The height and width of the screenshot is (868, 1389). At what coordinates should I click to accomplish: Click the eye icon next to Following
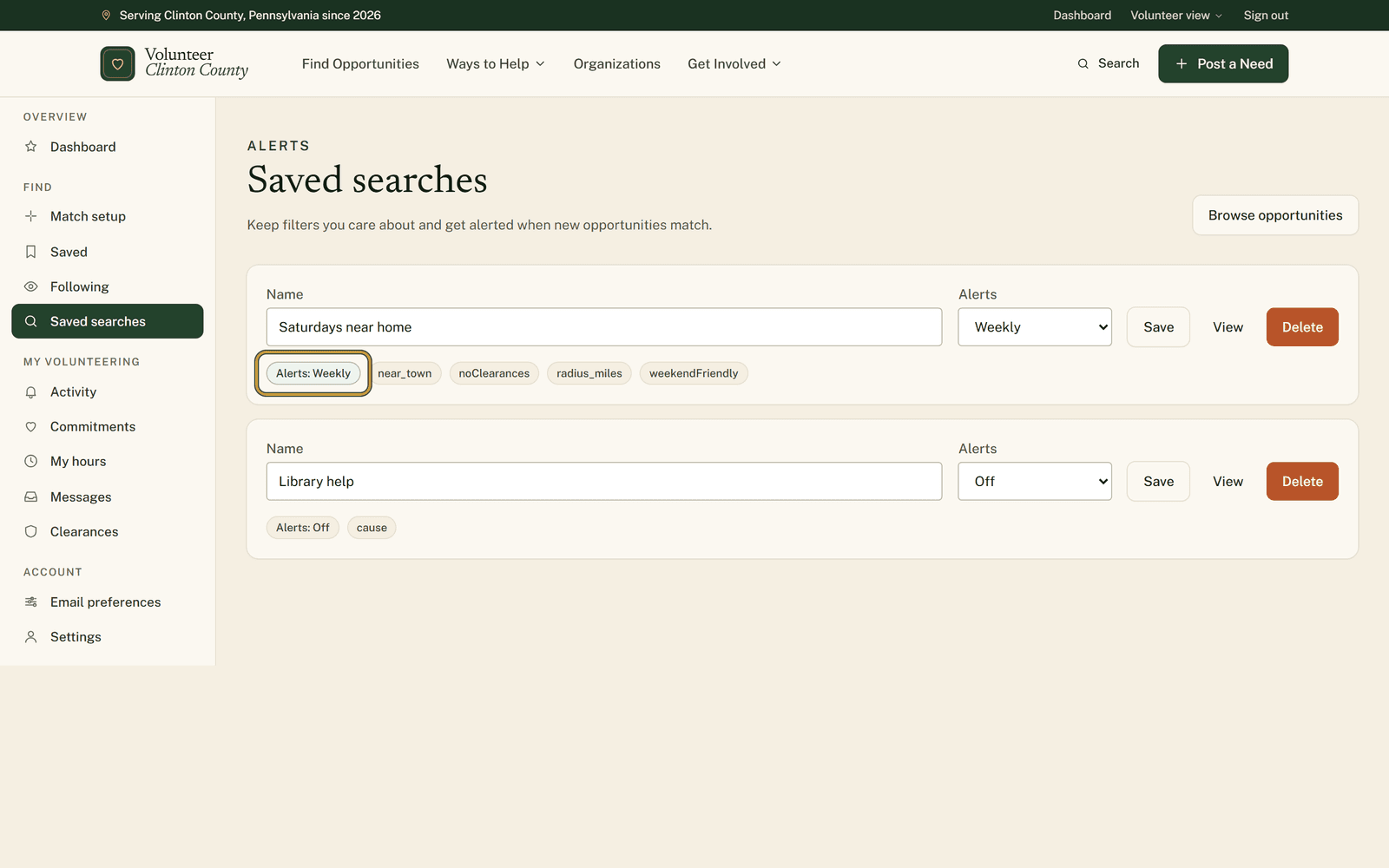coord(31,286)
